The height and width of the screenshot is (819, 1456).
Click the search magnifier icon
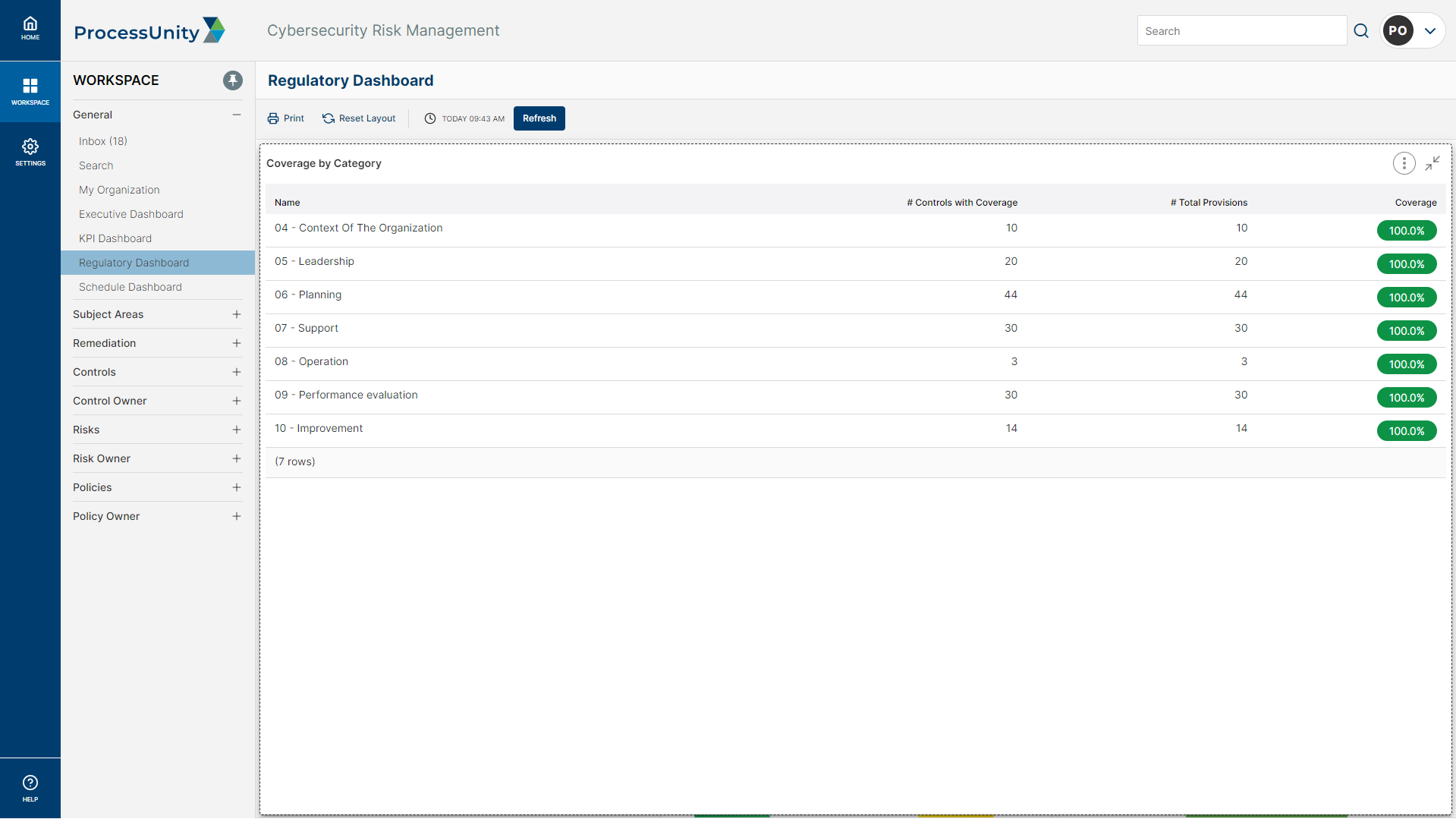pyautogui.click(x=1361, y=31)
